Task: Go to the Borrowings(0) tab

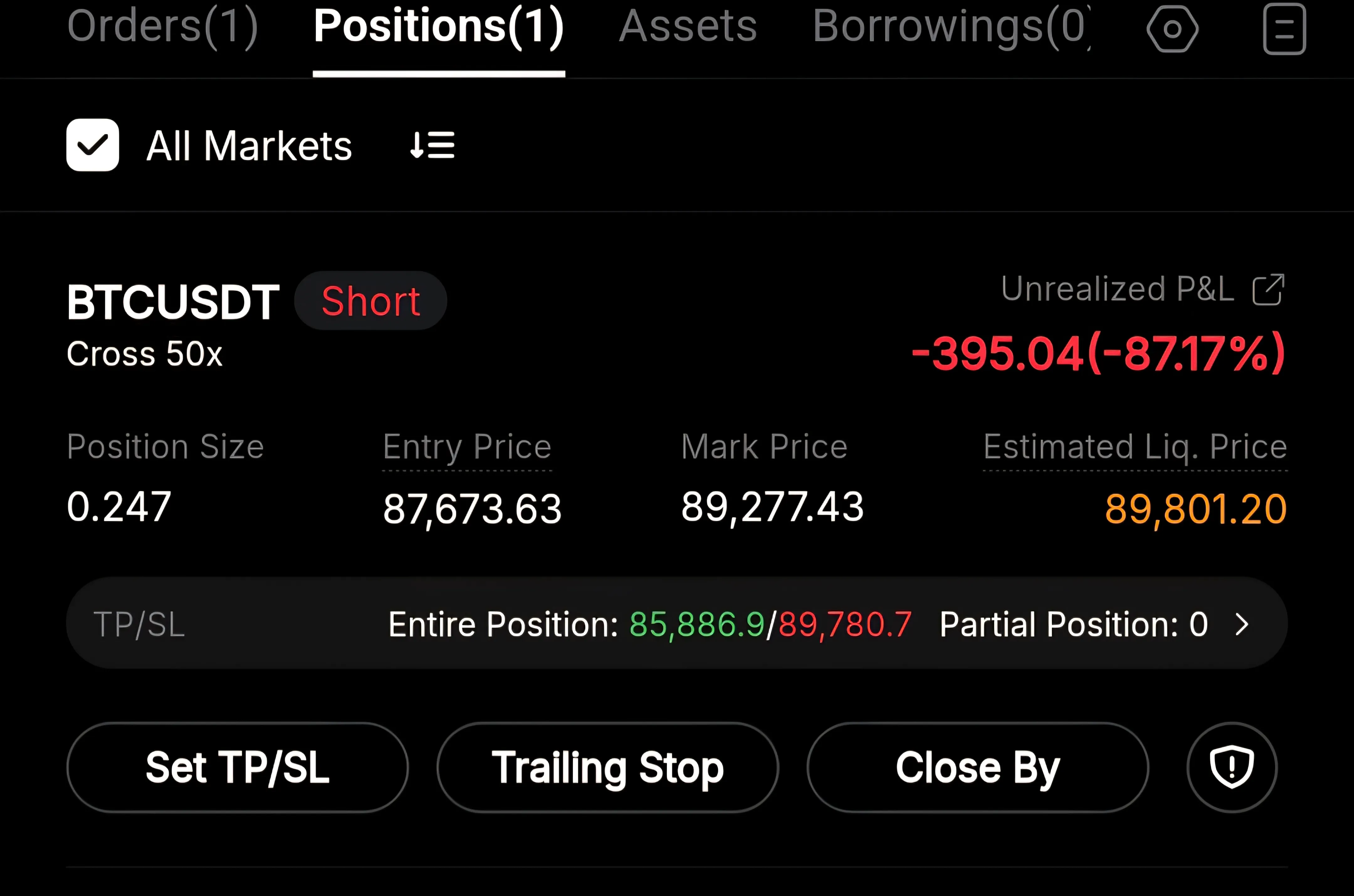Action: 952,26
